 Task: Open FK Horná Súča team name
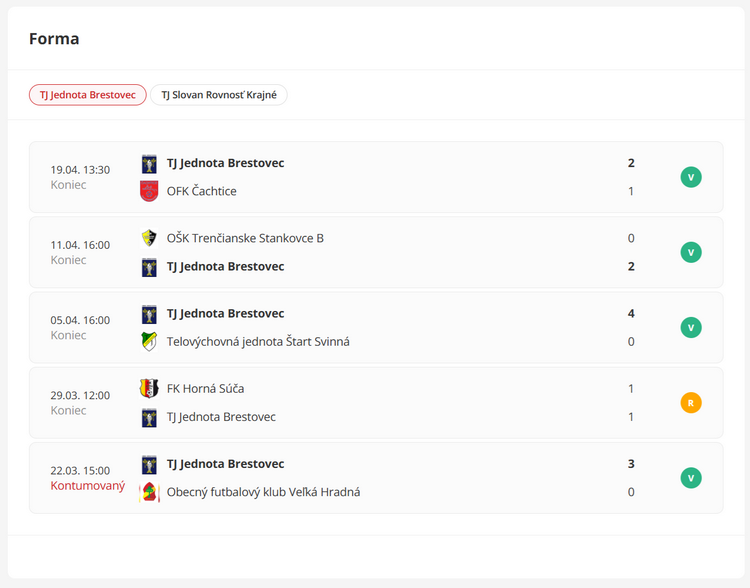tap(205, 388)
